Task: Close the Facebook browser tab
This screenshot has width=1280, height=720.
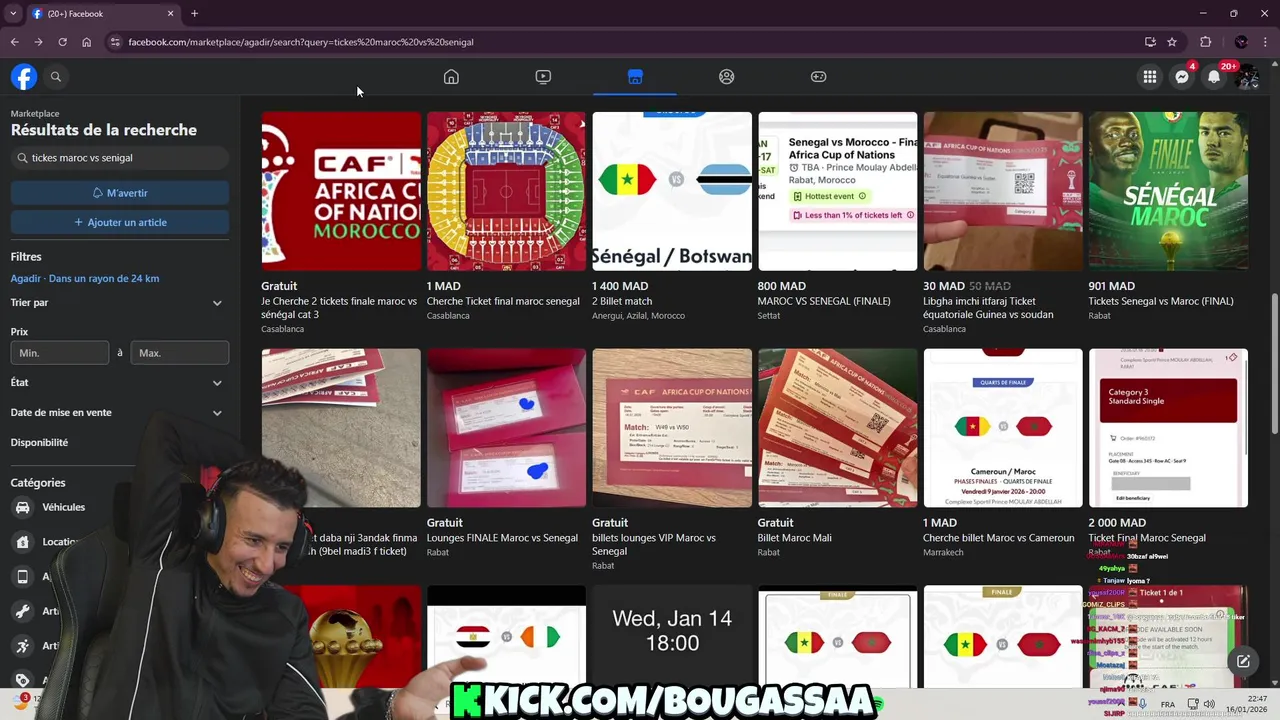Action: (x=170, y=14)
